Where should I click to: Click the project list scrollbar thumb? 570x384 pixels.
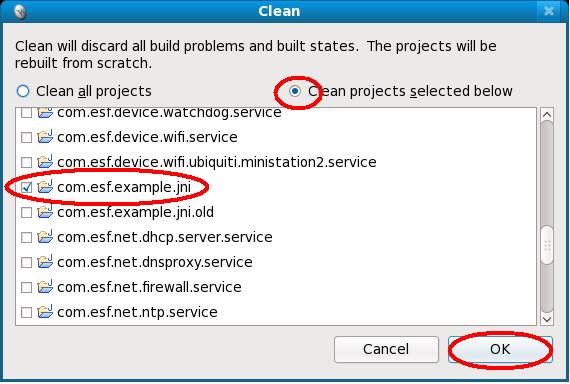(547, 245)
